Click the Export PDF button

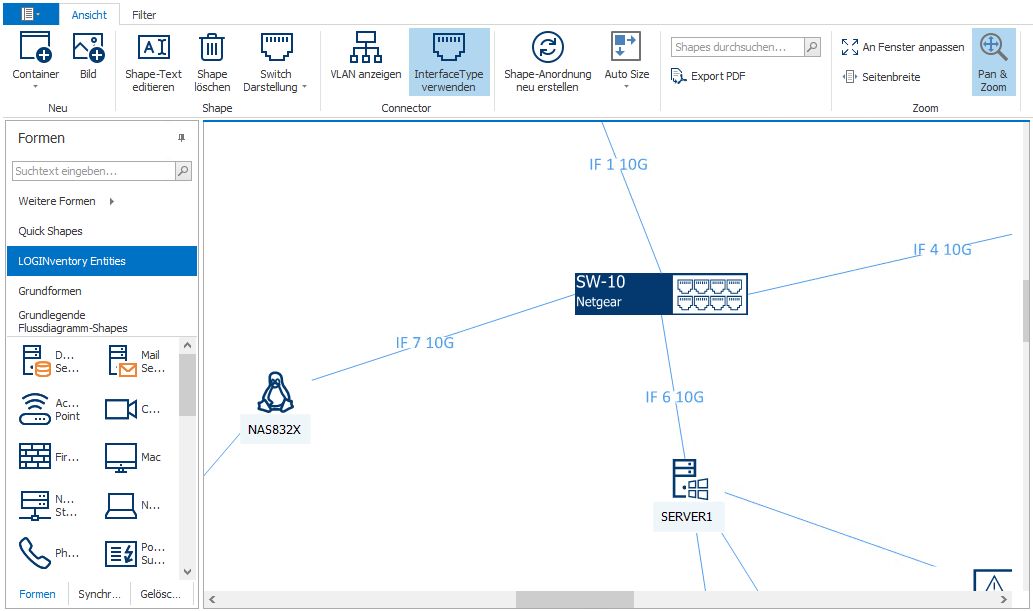pos(708,76)
